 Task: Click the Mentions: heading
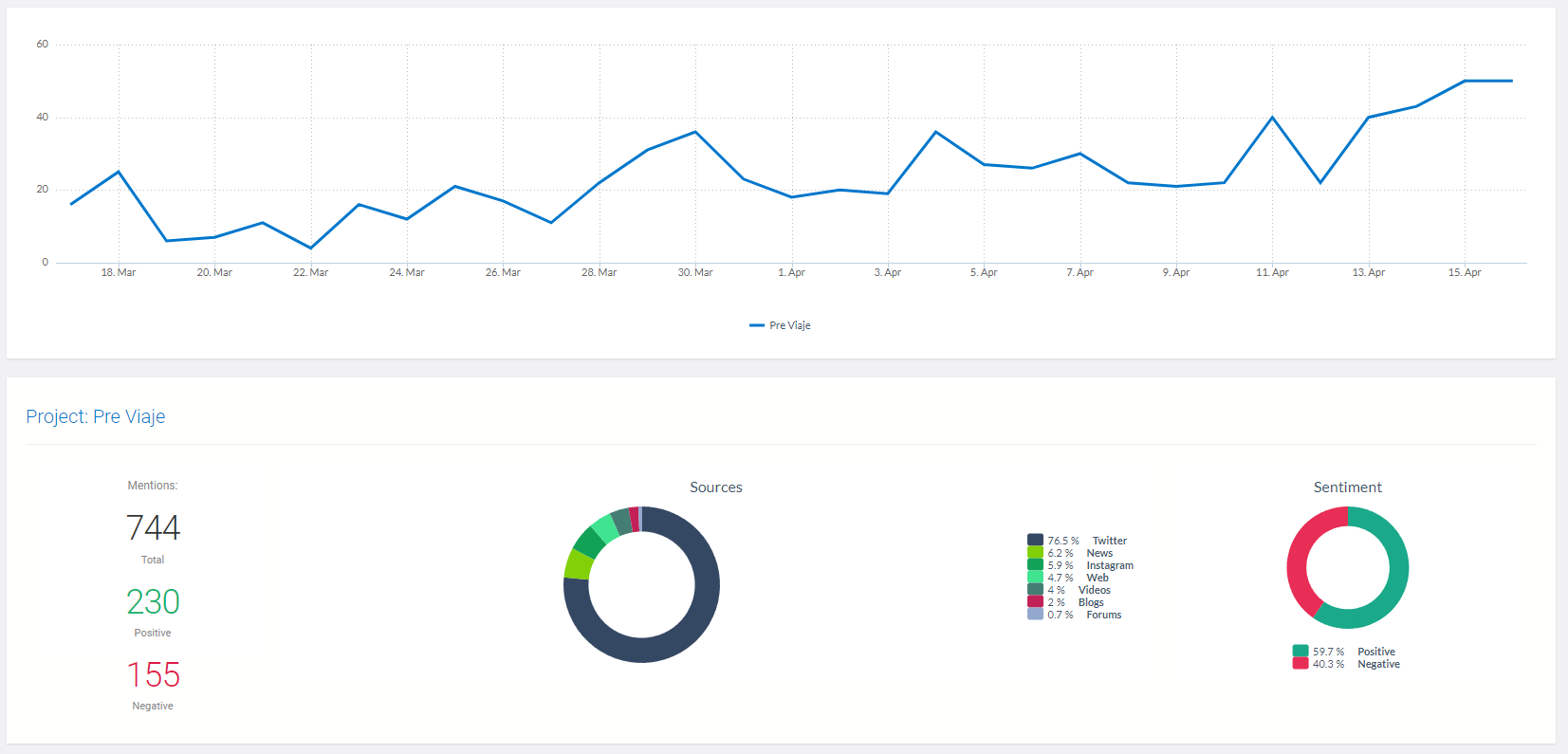[153, 486]
